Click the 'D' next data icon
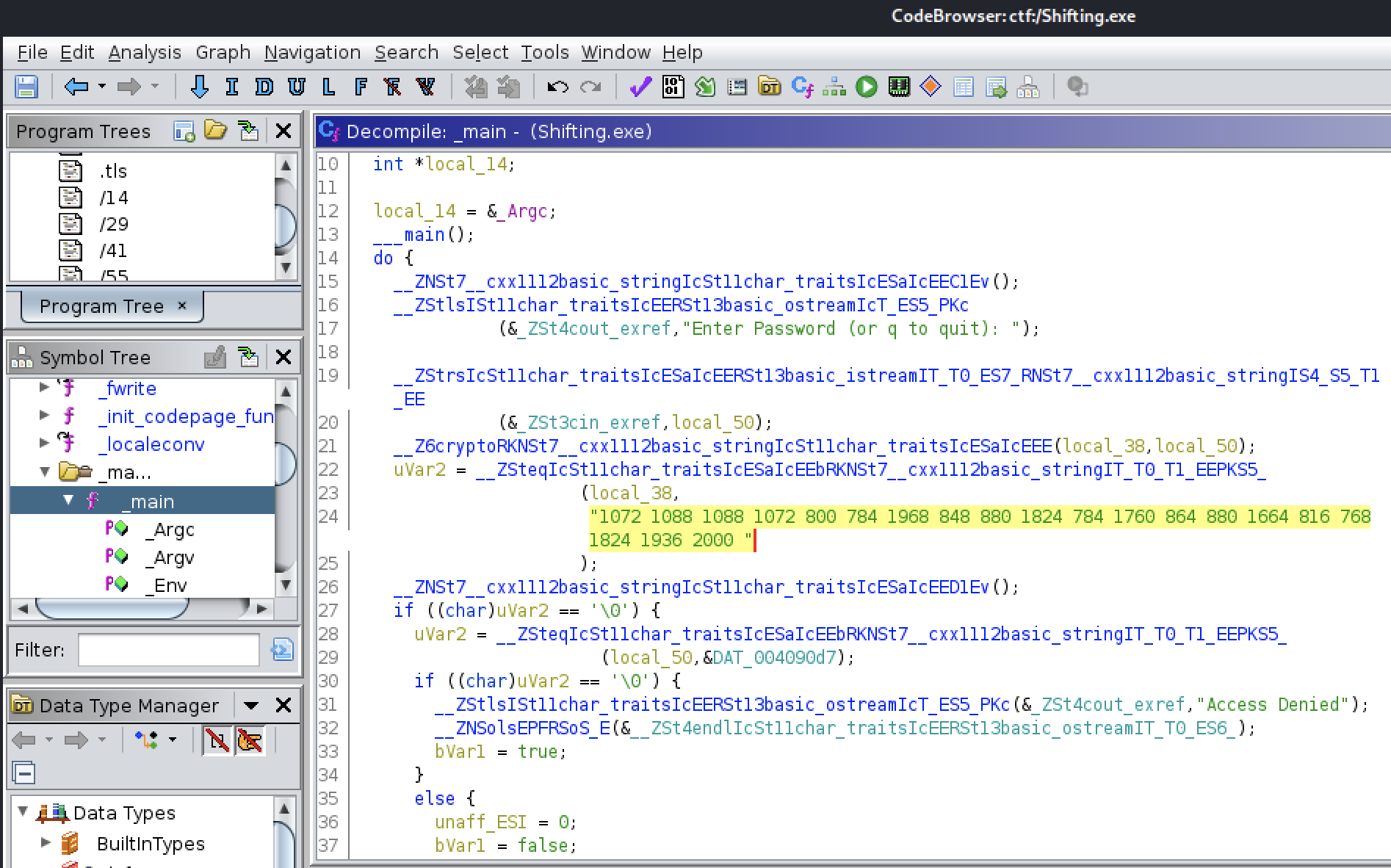Viewport: 1391px width, 868px height. 264,87
